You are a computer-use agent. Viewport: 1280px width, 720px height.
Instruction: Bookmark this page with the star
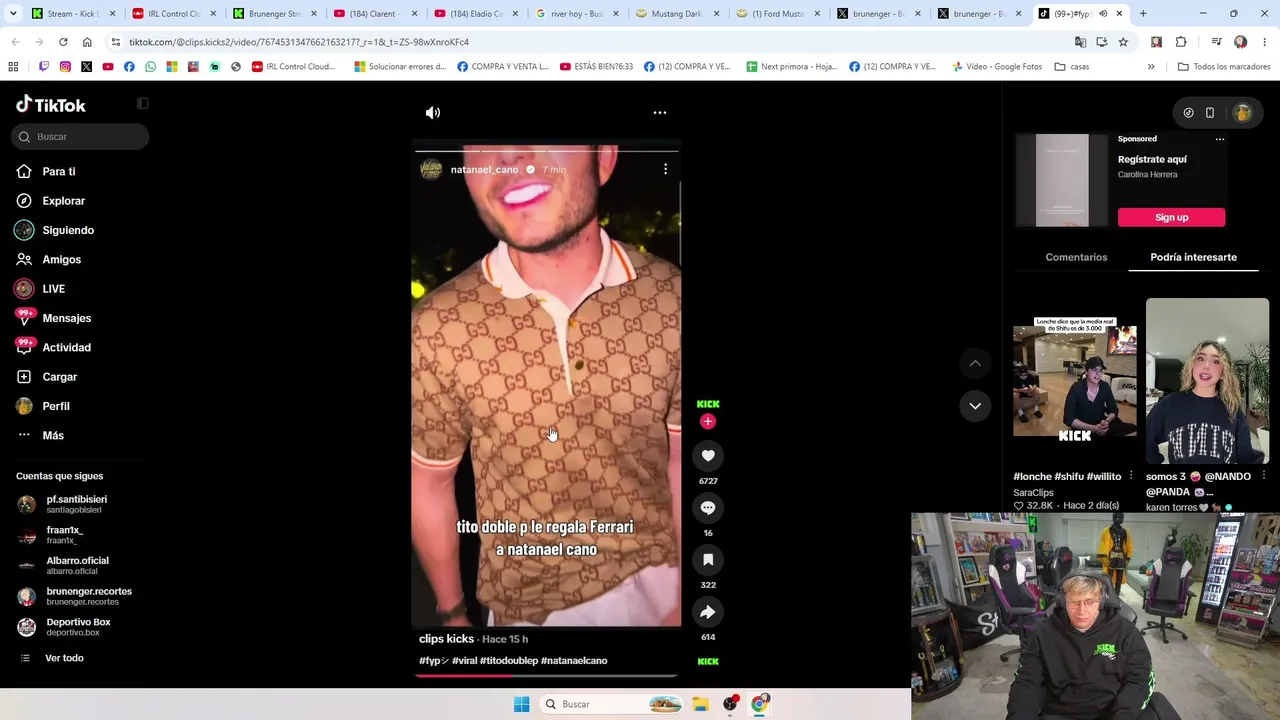click(1123, 42)
